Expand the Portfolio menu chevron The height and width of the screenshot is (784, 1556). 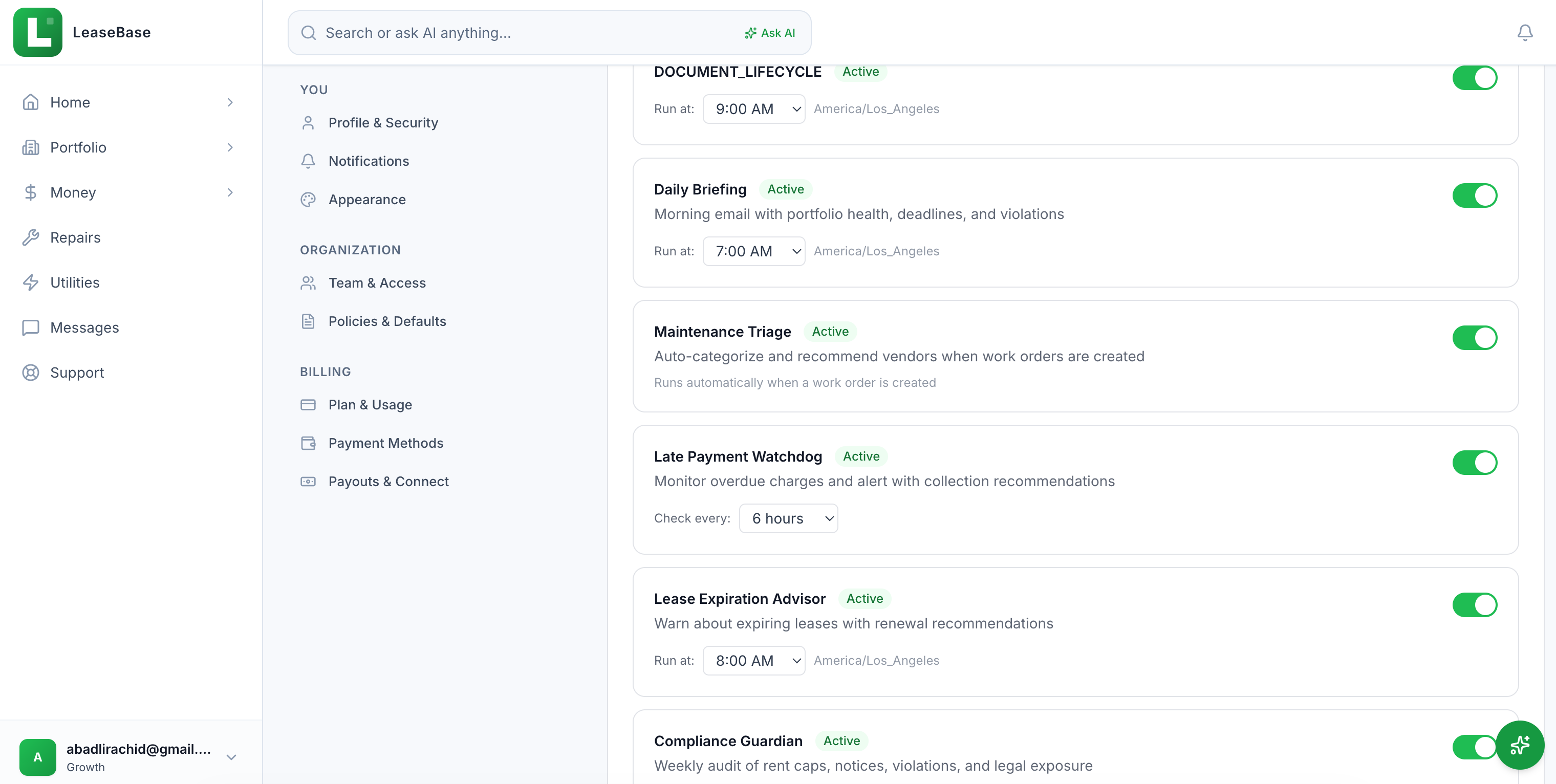pyautogui.click(x=230, y=147)
